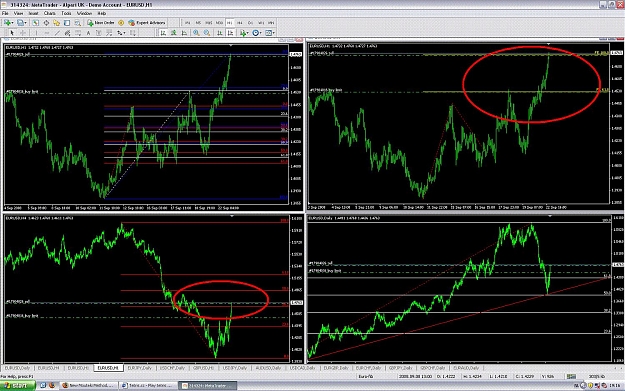Set timeframe to H1
The image size is (625, 391).
[x=230, y=23]
